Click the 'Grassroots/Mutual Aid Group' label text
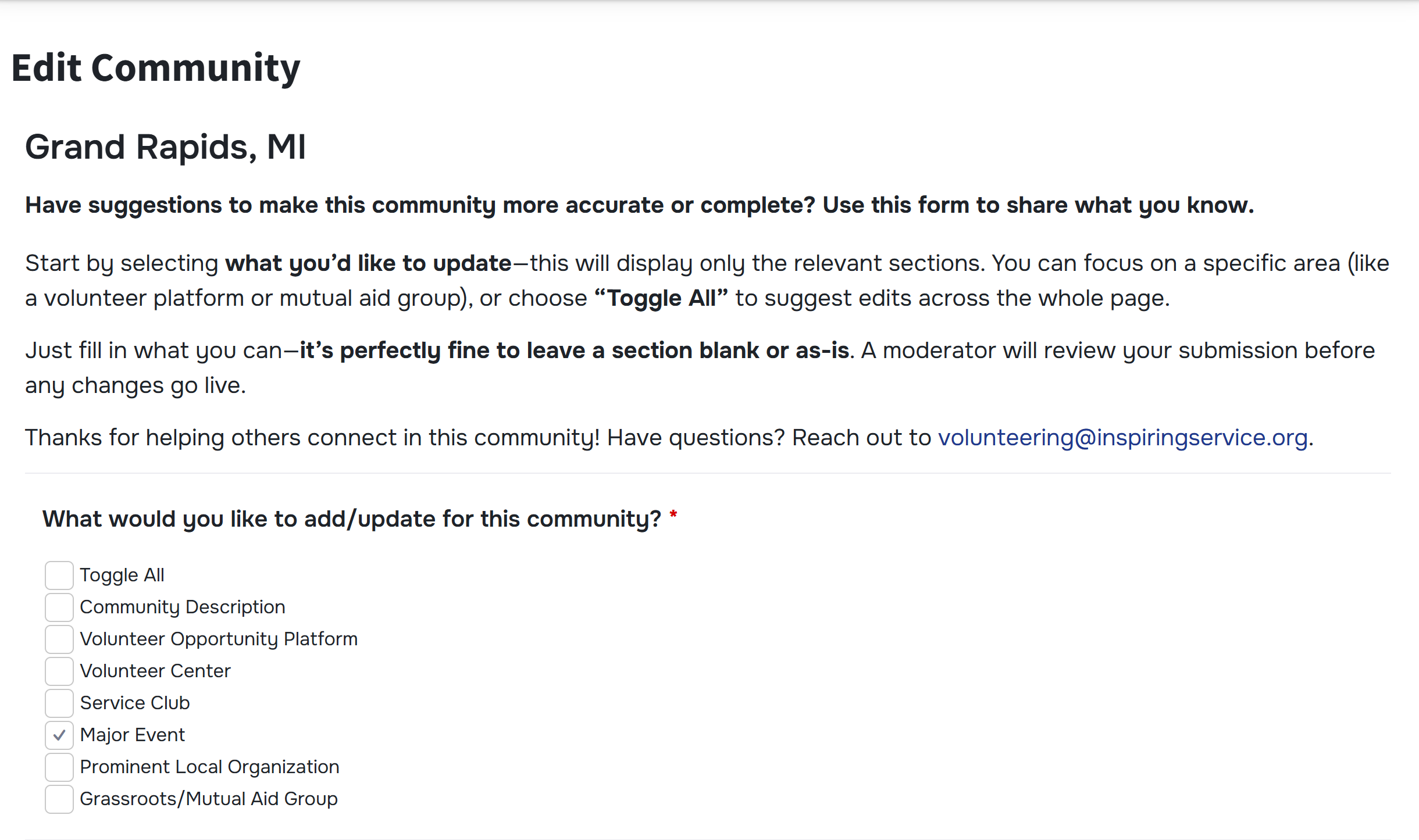This screenshot has width=1419, height=840. 209,799
